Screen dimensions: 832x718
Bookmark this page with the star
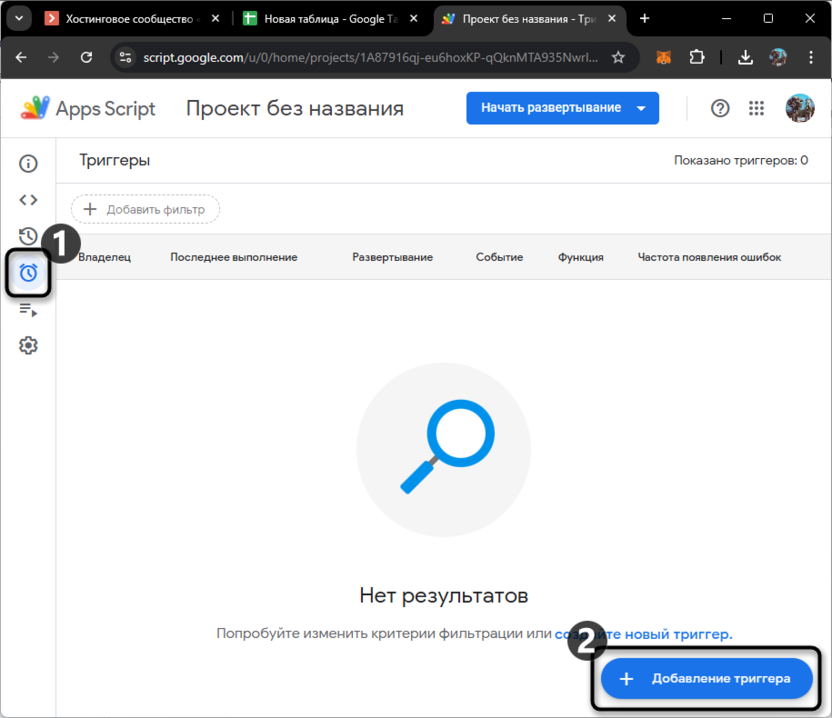click(618, 57)
